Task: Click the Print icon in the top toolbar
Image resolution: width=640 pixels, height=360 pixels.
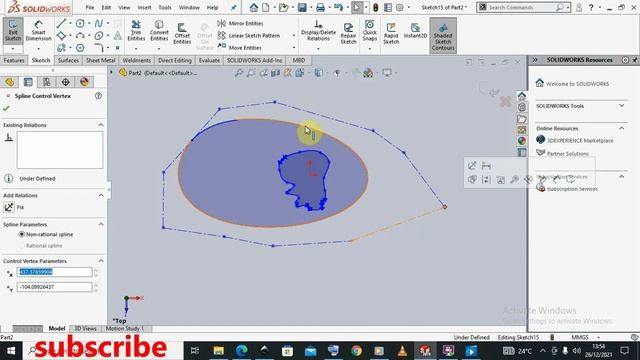Action: point(320,7)
